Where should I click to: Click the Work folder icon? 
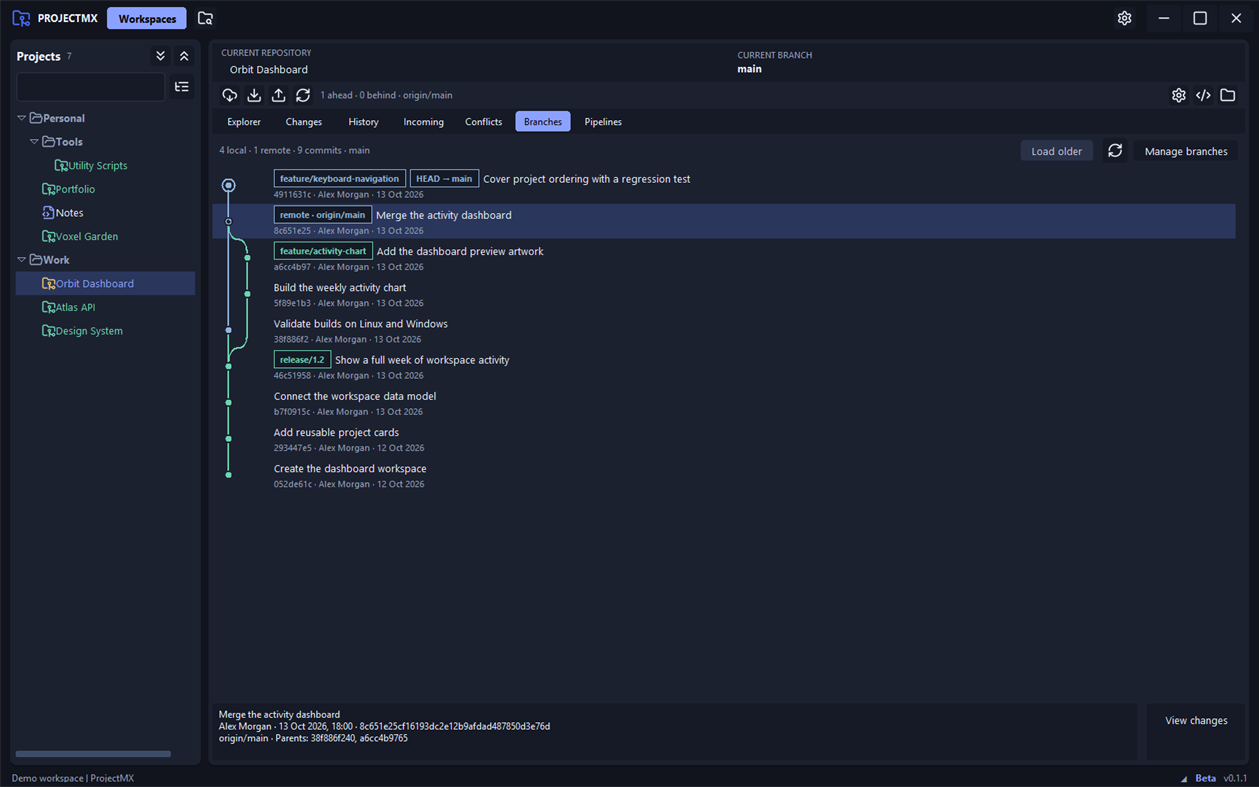tap(36, 260)
